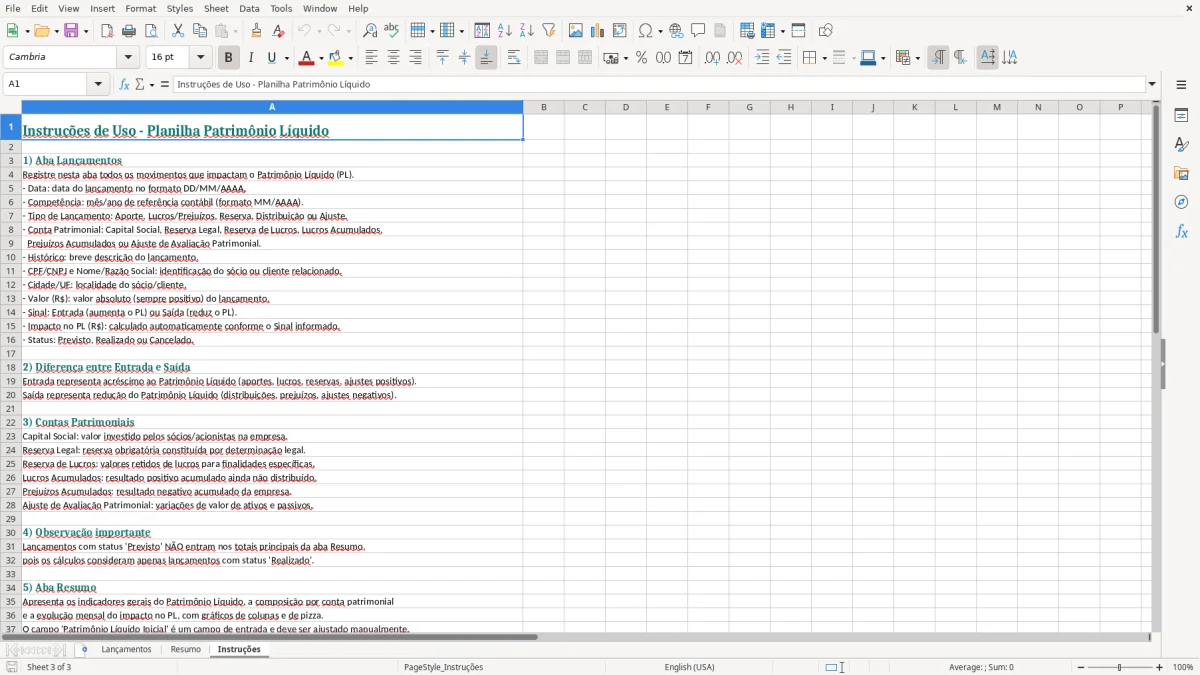Click the Insert Chart icon
Viewport: 1200px width, 675px height.
pos(598,31)
